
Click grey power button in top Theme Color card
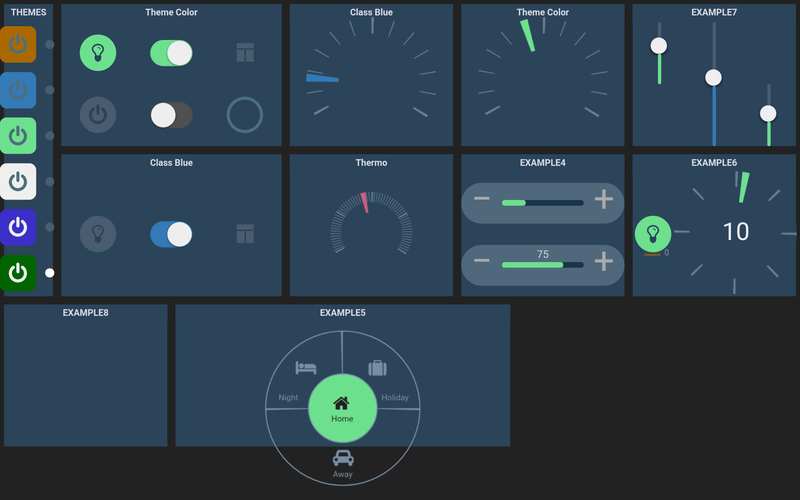[98, 115]
